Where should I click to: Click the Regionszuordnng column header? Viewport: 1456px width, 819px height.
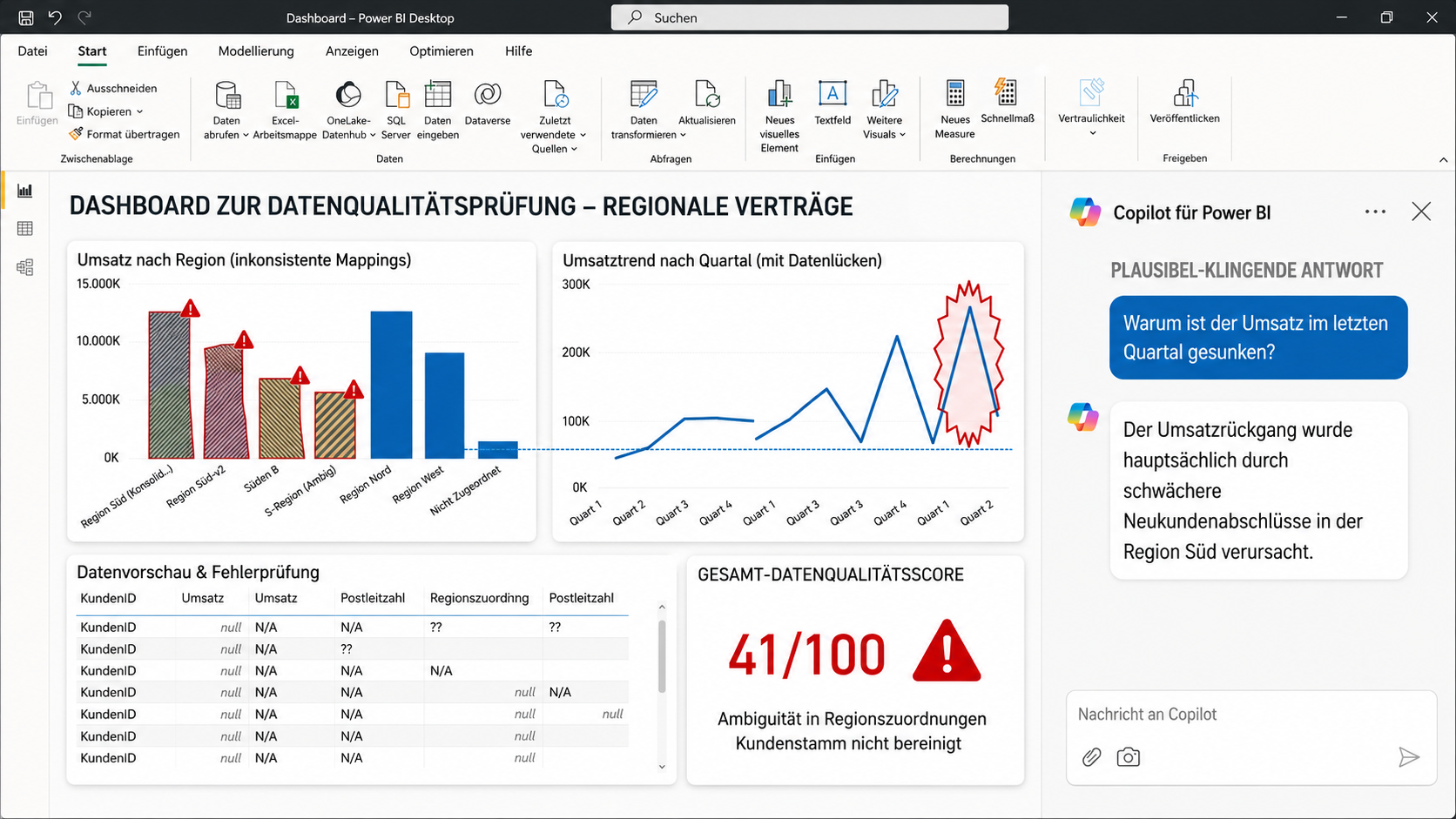tap(479, 598)
